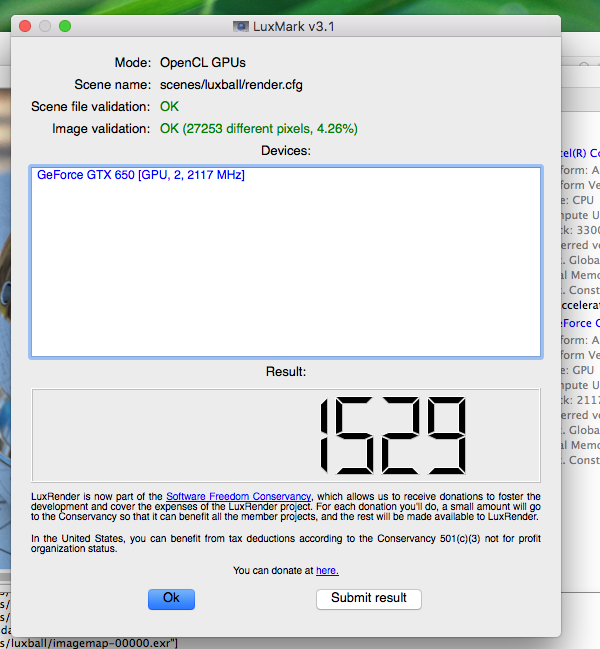Image resolution: width=600 pixels, height=649 pixels.
Task: Click the 1529 result LCD display
Action: [x=286, y=435]
